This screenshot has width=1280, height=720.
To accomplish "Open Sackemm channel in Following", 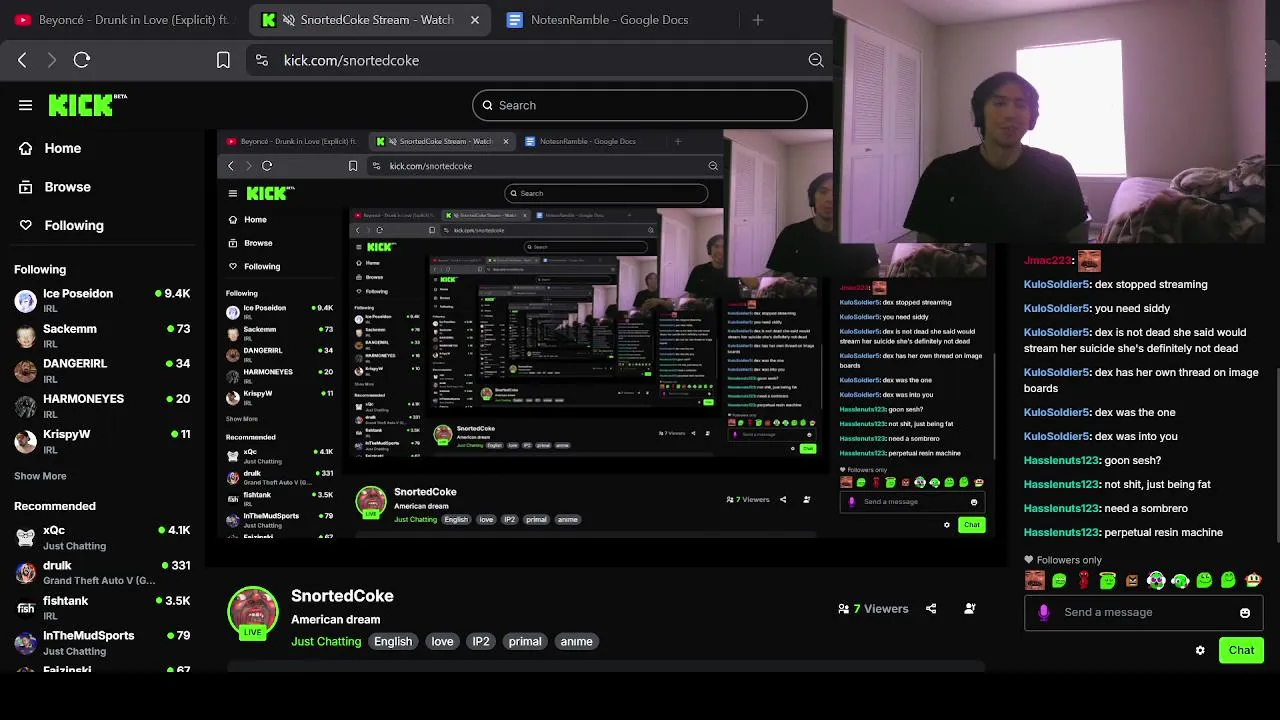I will [x=102, y=336].
